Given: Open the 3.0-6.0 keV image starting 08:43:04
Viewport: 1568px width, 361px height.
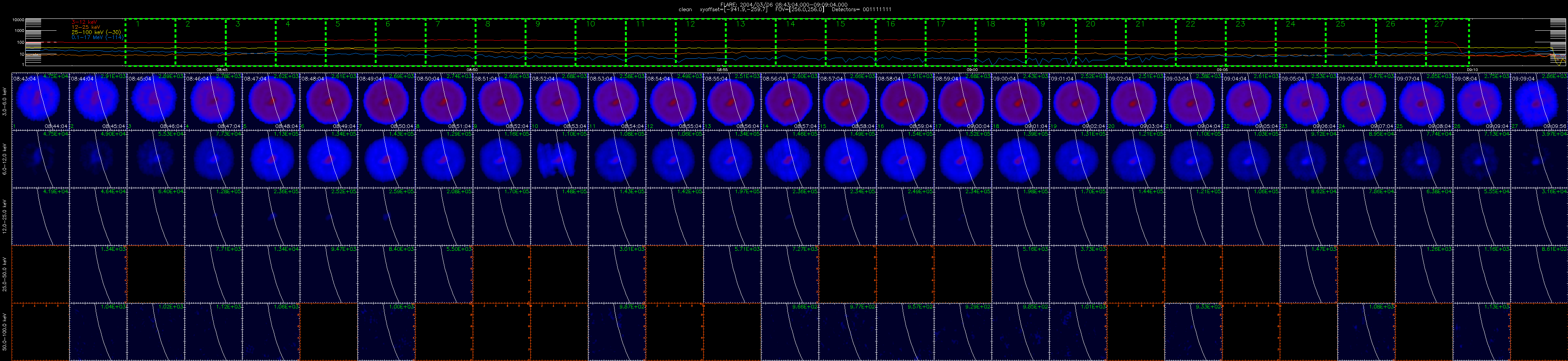Looking at the screenshot, I should click(x=40, y=102).
